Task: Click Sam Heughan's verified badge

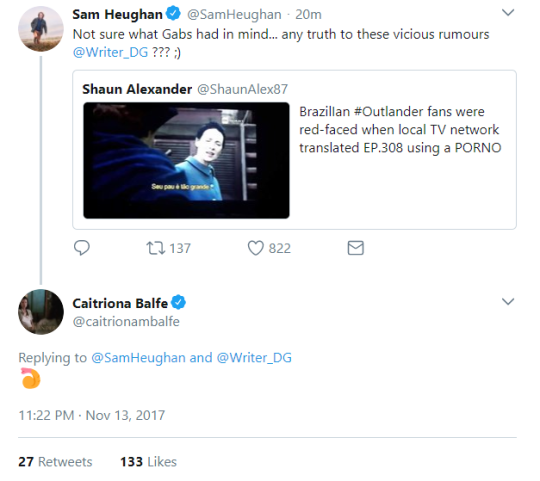Action: [x=173, y=13]
